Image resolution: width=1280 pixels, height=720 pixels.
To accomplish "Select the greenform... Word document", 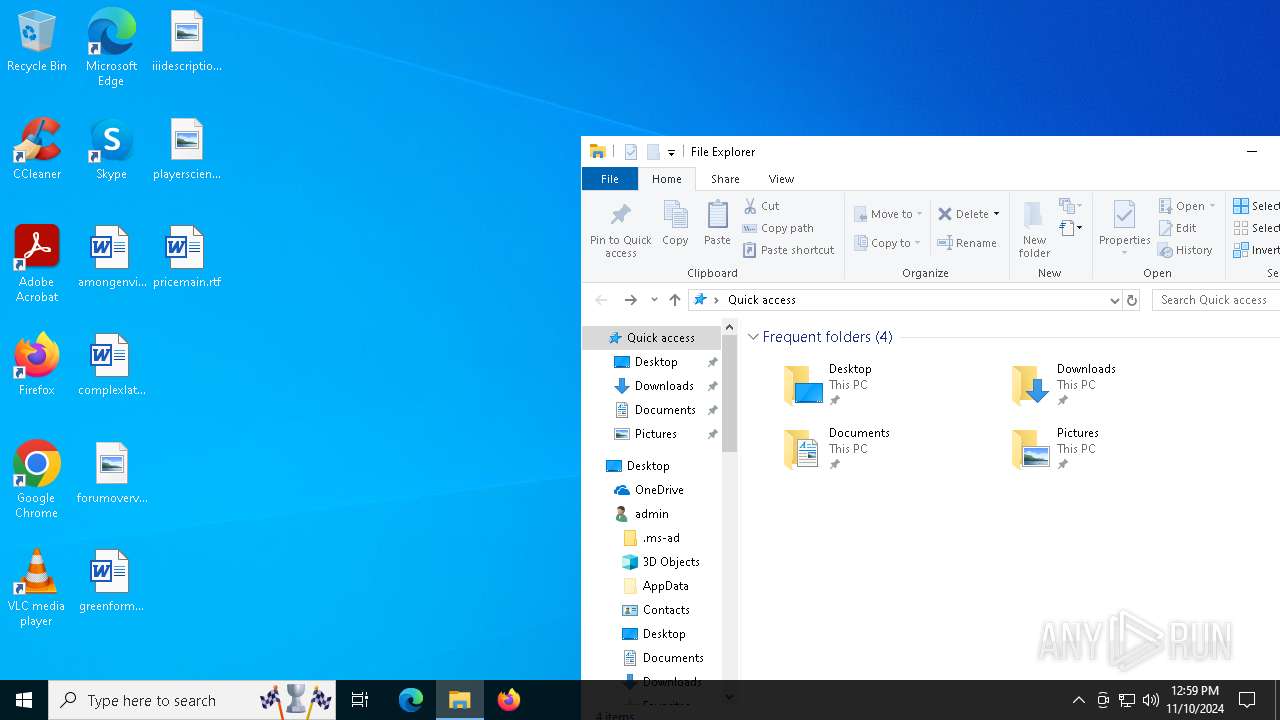I will click(x=111, y=582).
